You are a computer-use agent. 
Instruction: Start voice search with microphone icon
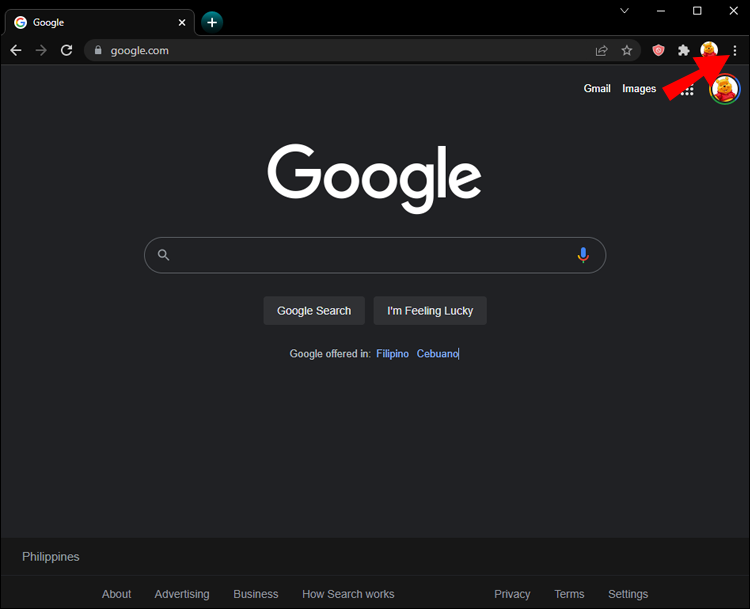pos(583,255)
